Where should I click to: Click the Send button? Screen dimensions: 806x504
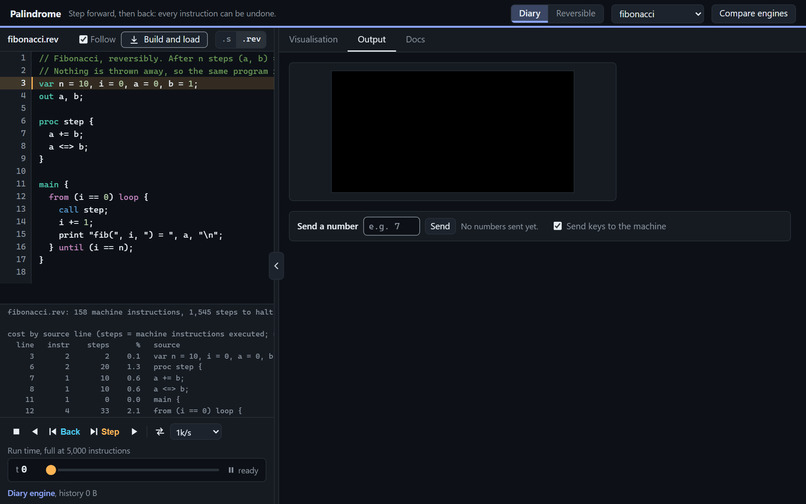tap(440, 226)
